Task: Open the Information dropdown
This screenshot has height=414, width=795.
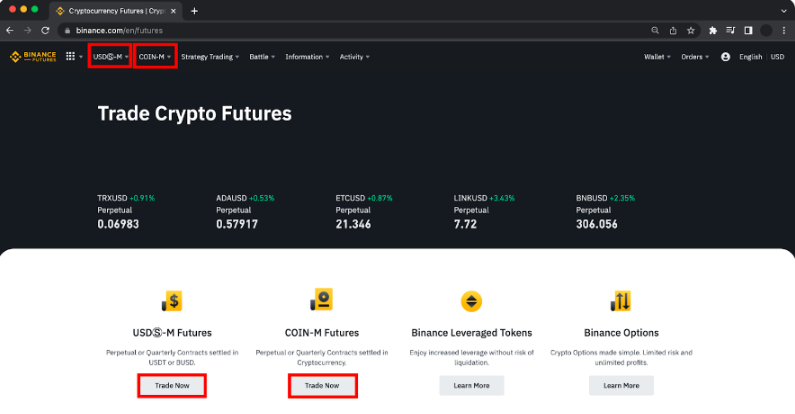Action: (x=307, y=57)
